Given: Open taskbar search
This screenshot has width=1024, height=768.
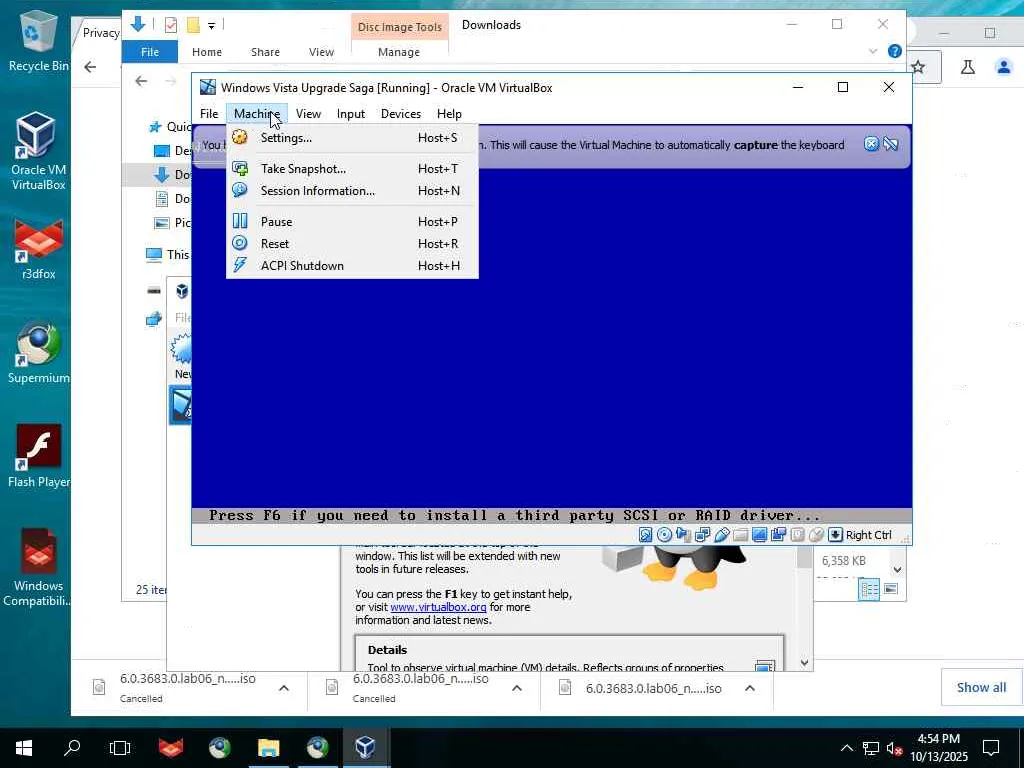Looking at the screenshot, I should point(72,748).
